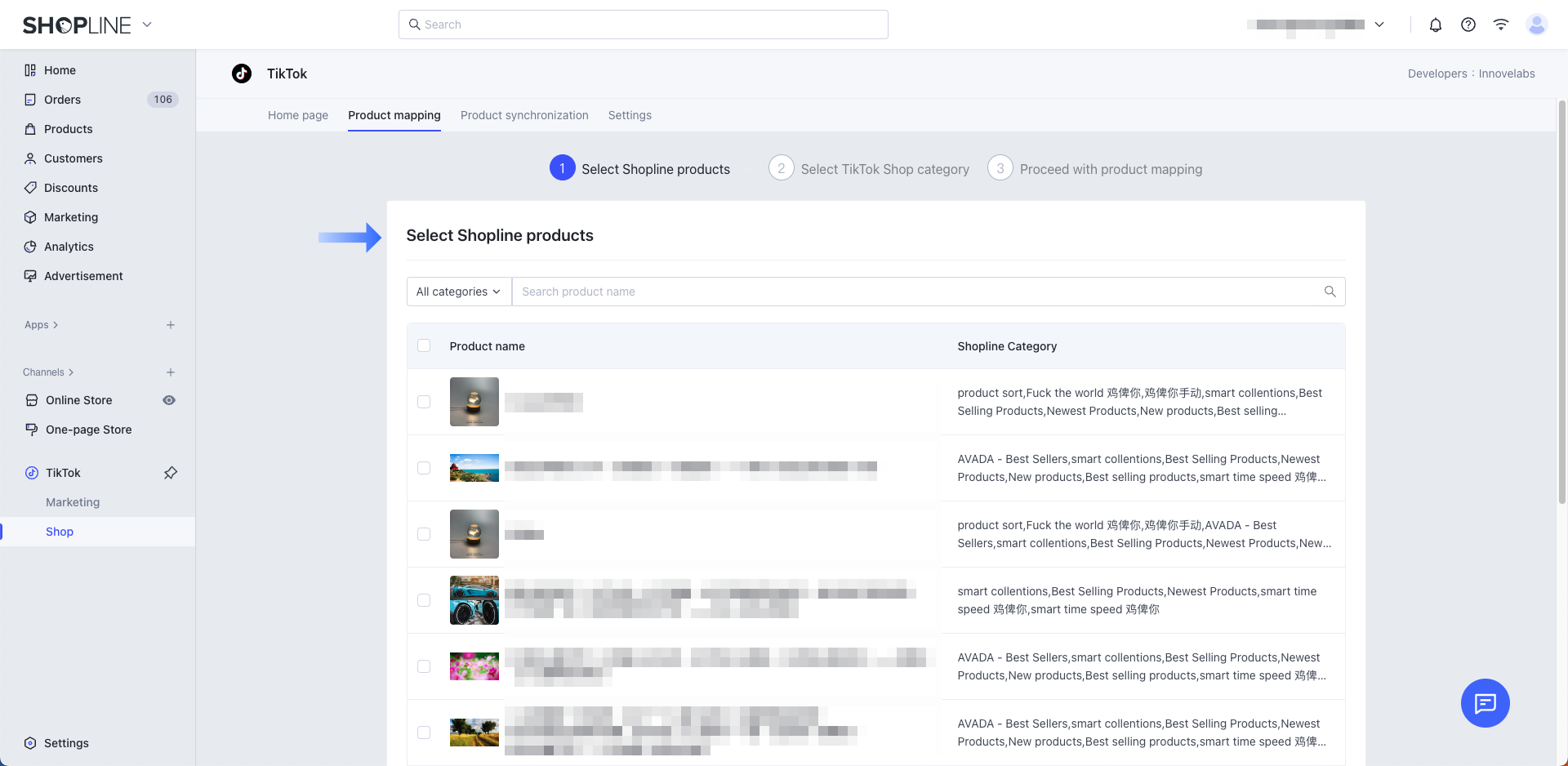Open the user avatar profile icon
The image size is (1568, 766).
(x=1536, y=24)
